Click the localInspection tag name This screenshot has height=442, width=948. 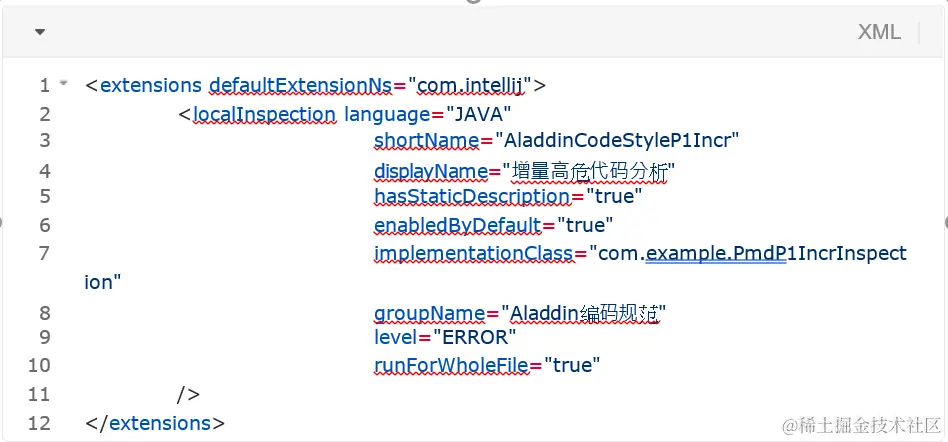pyautogui.click(x=263, y=114)
